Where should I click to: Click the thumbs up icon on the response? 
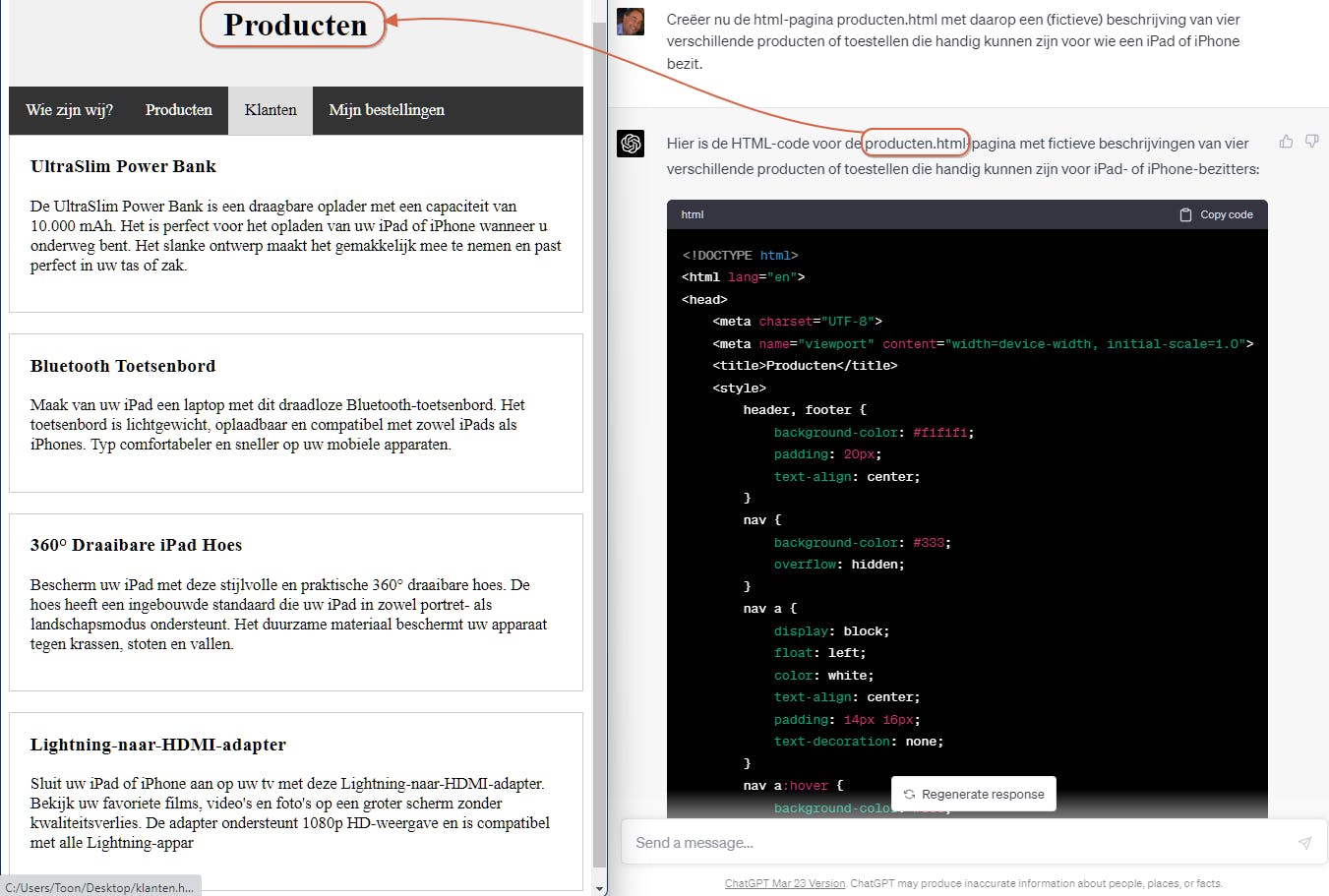pos(1286,142)
